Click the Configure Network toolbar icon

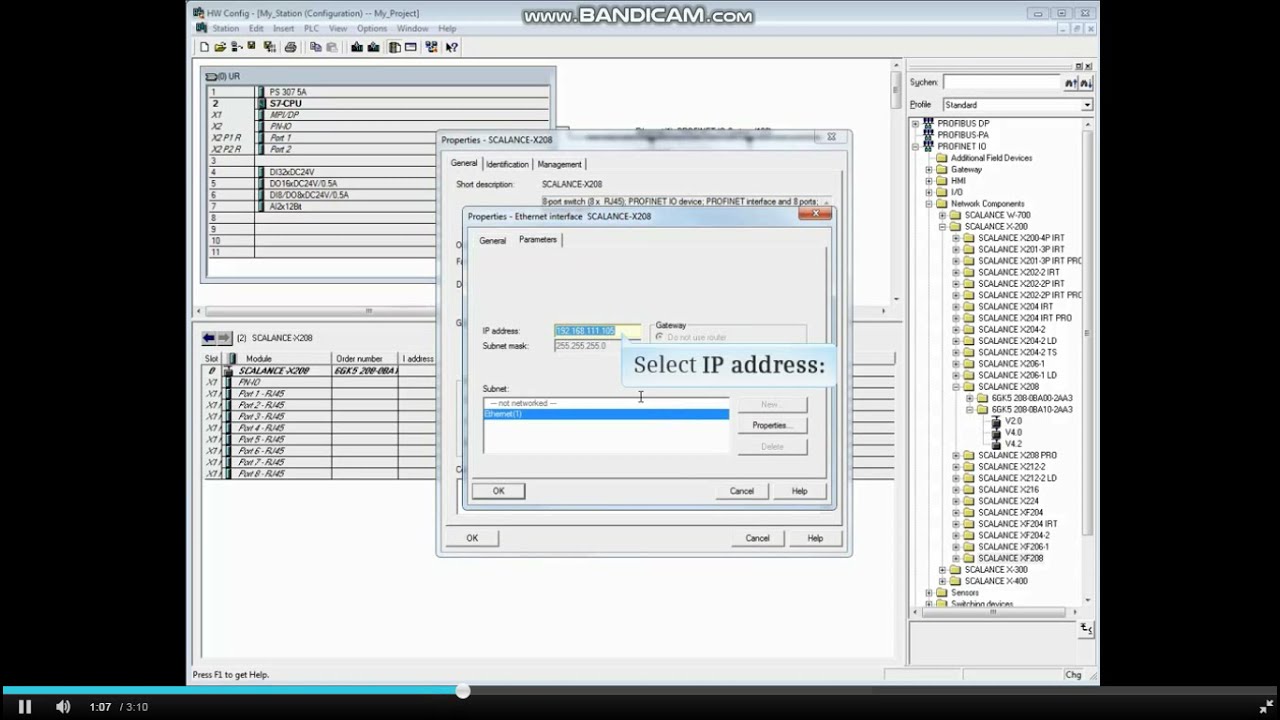431,46
